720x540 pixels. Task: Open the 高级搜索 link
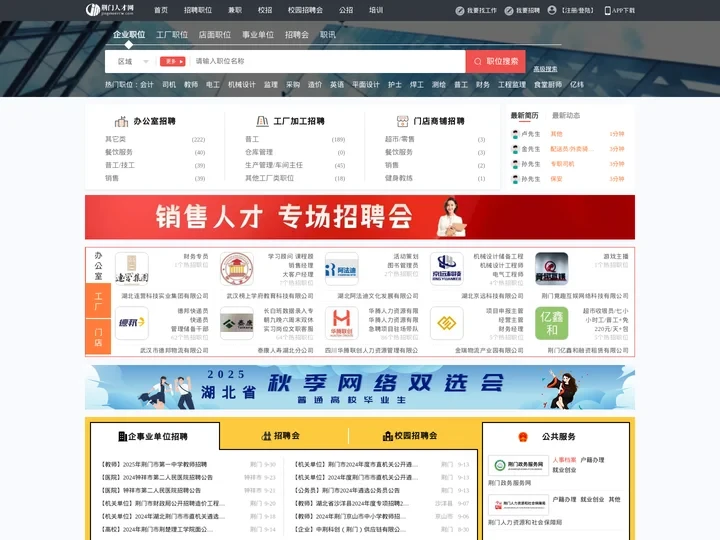tap(545, 69)
